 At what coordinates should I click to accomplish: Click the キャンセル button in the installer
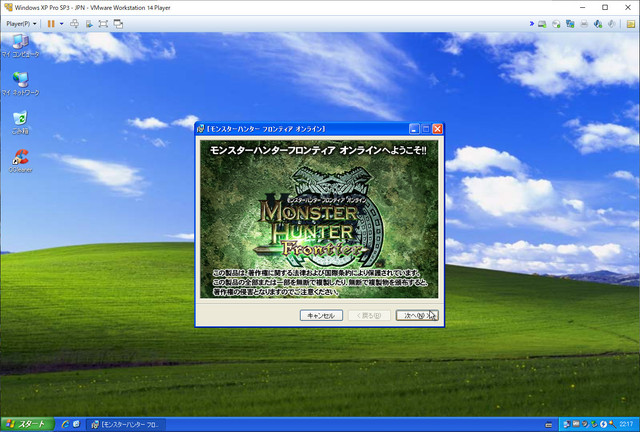pos(321,315)
